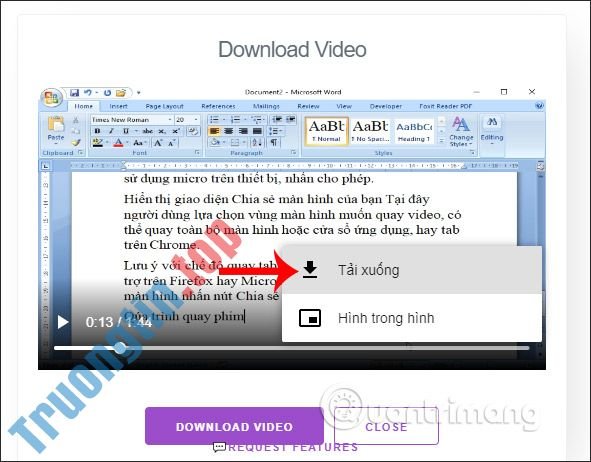
Task: Click the Clear Formatting icon in Font group
Action: tap(193, 131)
